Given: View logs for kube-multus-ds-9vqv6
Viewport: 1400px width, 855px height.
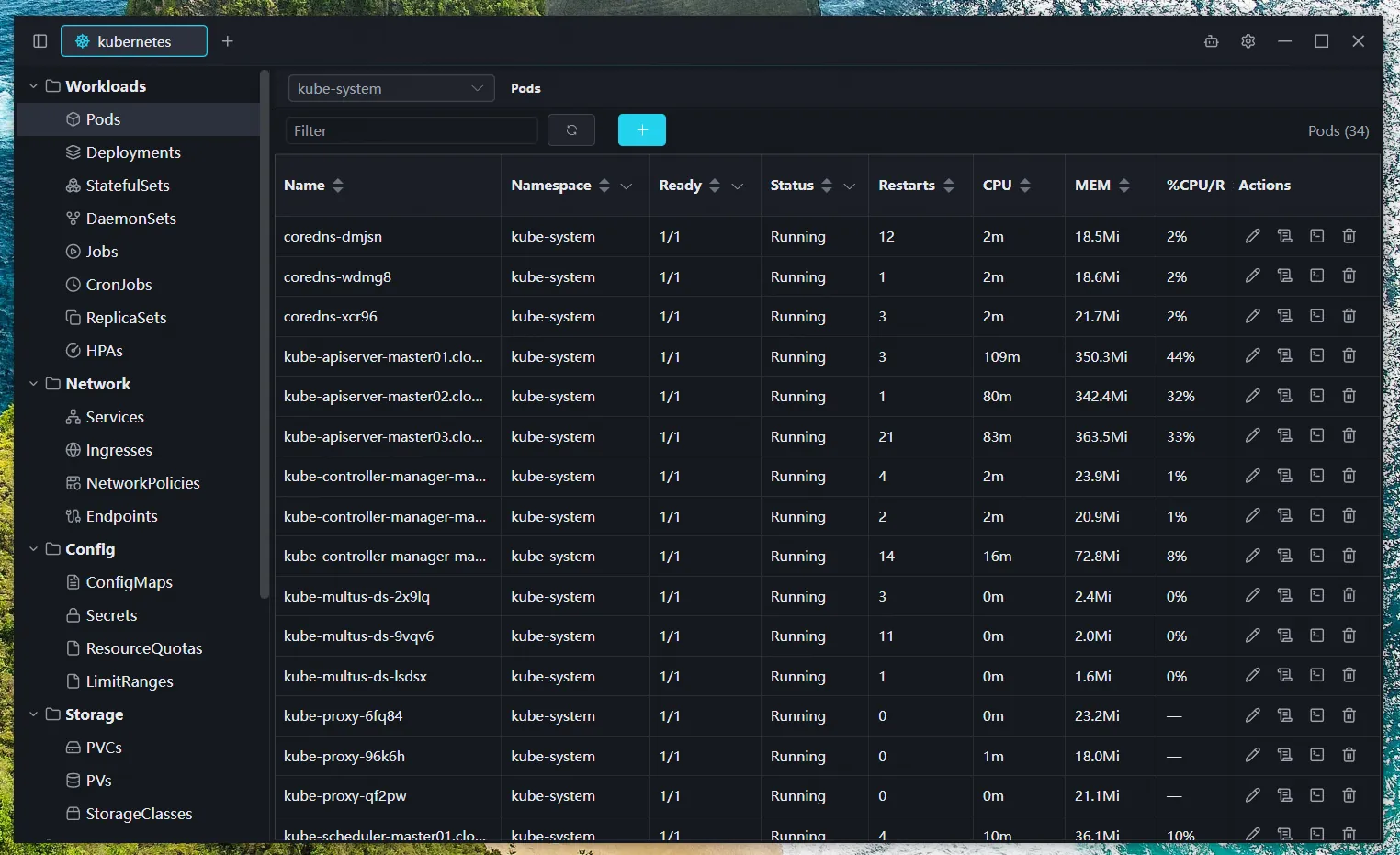Looking at the screenshot, I should (x=1284, y=636).
